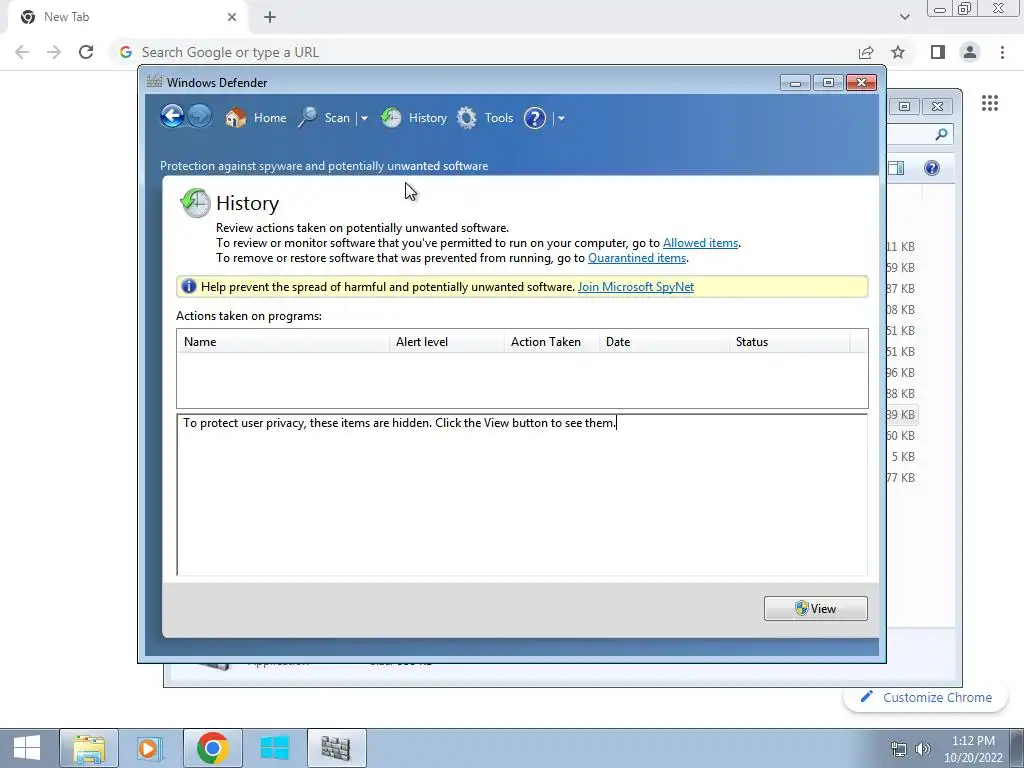Click the info icon in yellow banner
This screenshot has height=768, width=1024.
point(189,286)
